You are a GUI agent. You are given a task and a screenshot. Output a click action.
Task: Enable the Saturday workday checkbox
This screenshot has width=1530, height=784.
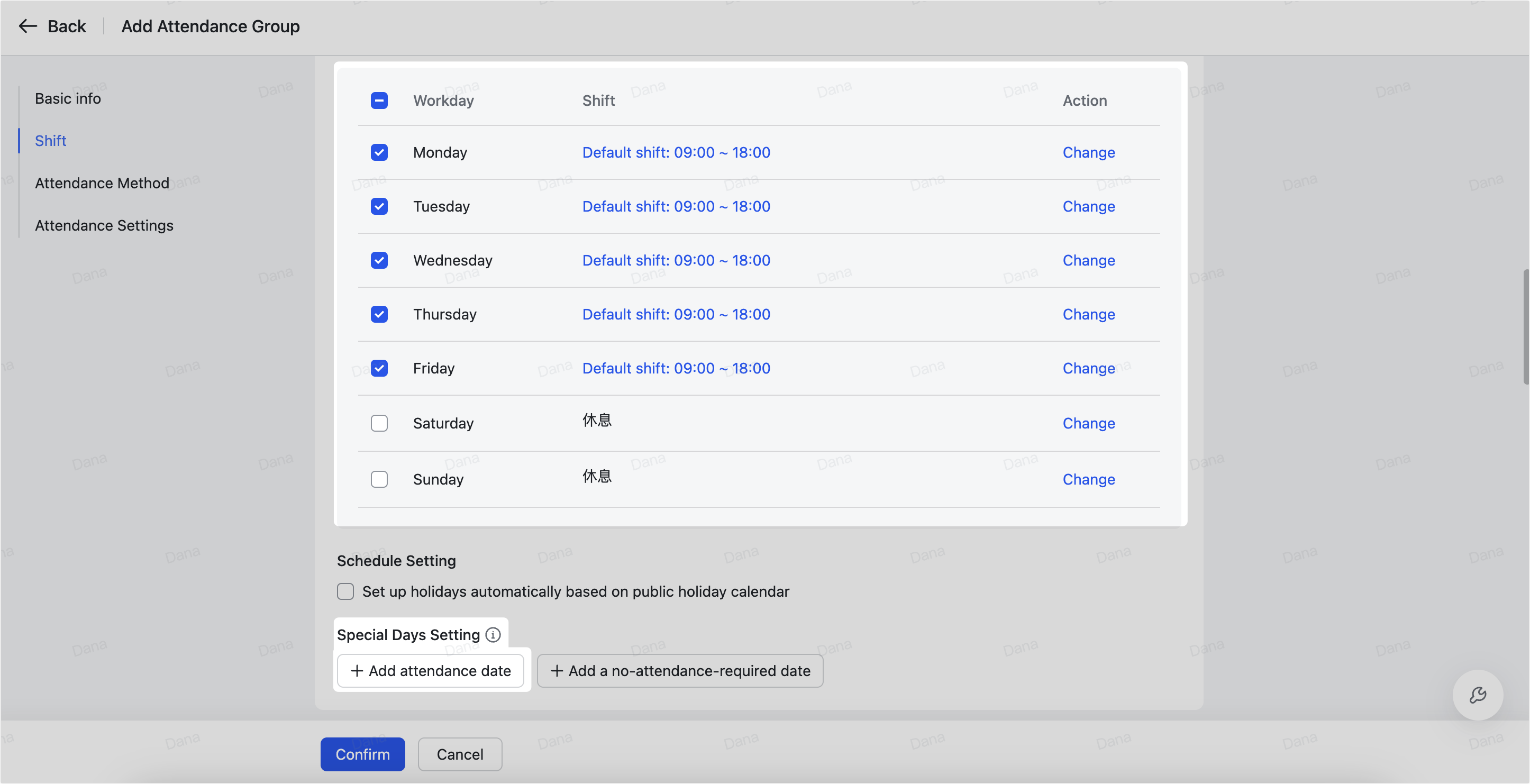coord(379,424)
